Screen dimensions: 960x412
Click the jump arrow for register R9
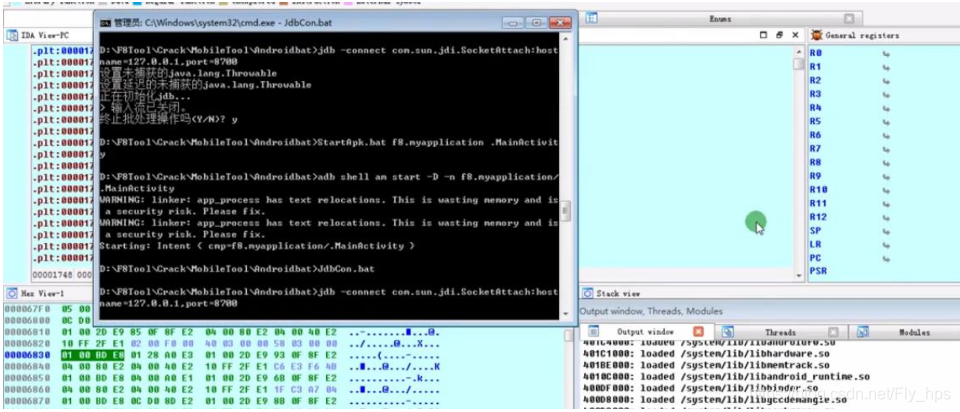pyautogui.click(x=885, y=176)
